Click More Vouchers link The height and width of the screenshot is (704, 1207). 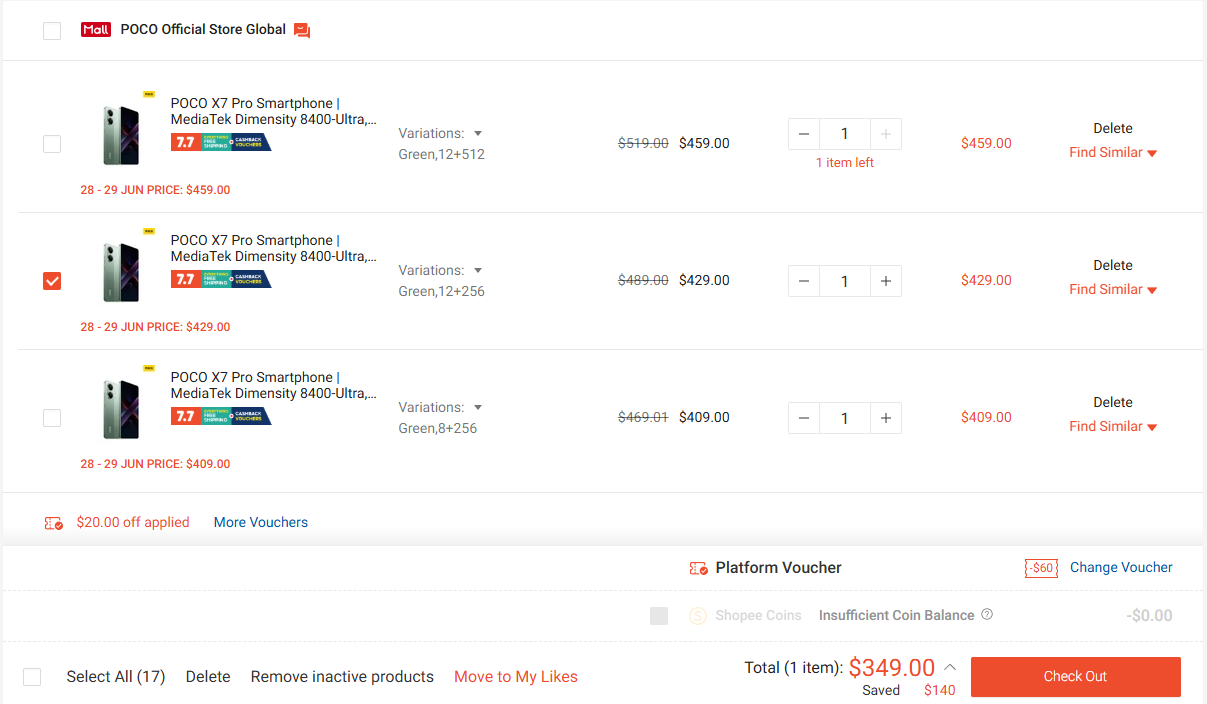click(x=261, y=522)
